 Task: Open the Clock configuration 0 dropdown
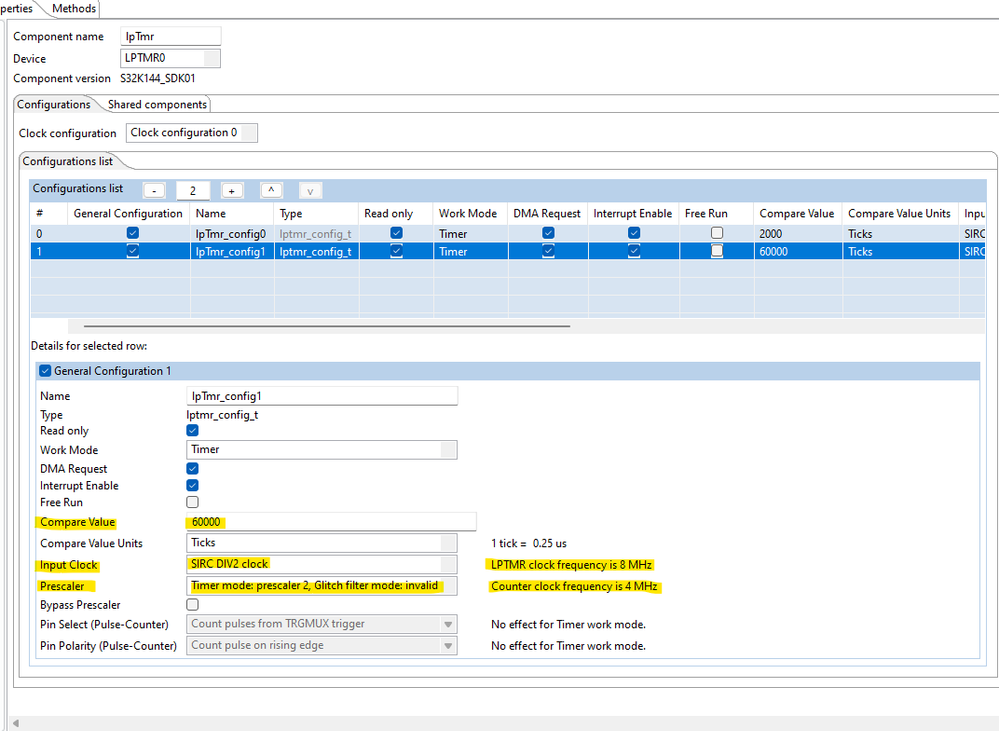click(x=192, y=133)
